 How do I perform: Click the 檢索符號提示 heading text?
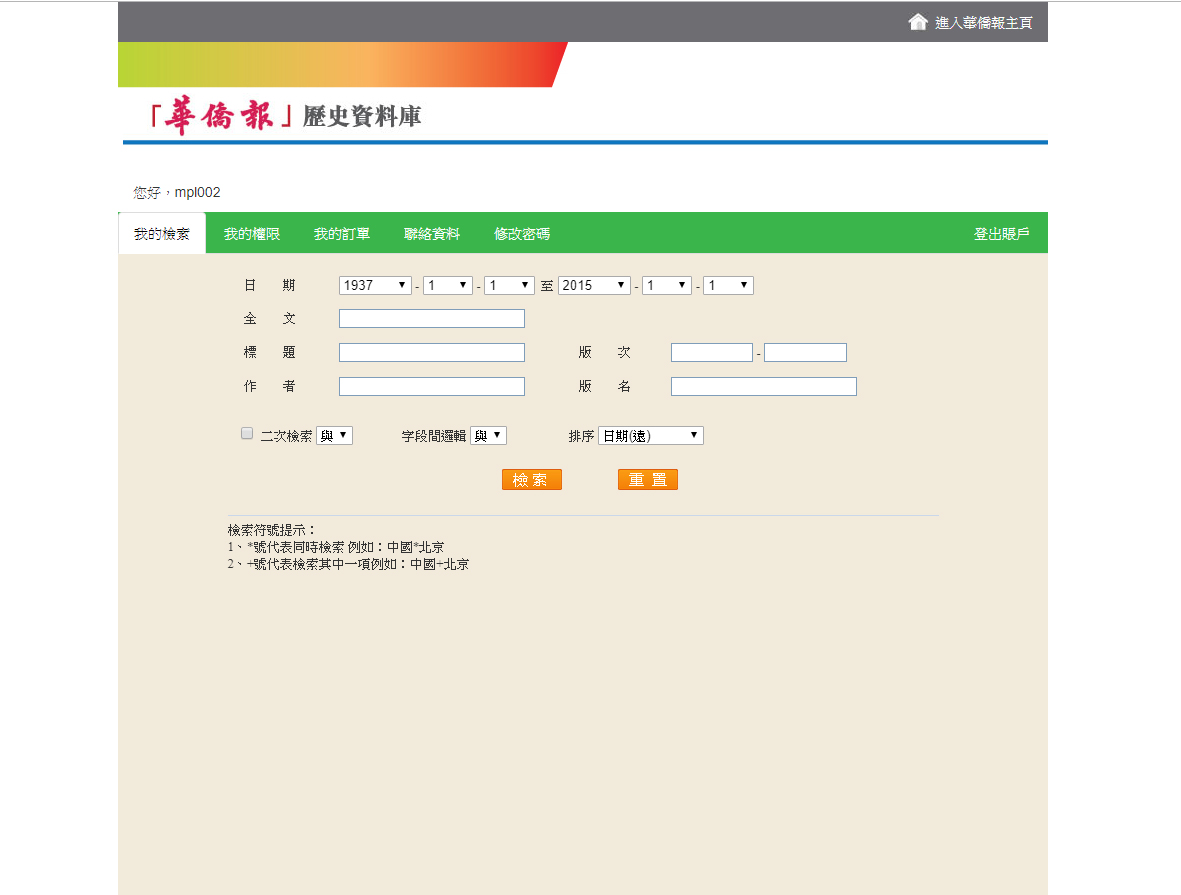coord(272,530)
